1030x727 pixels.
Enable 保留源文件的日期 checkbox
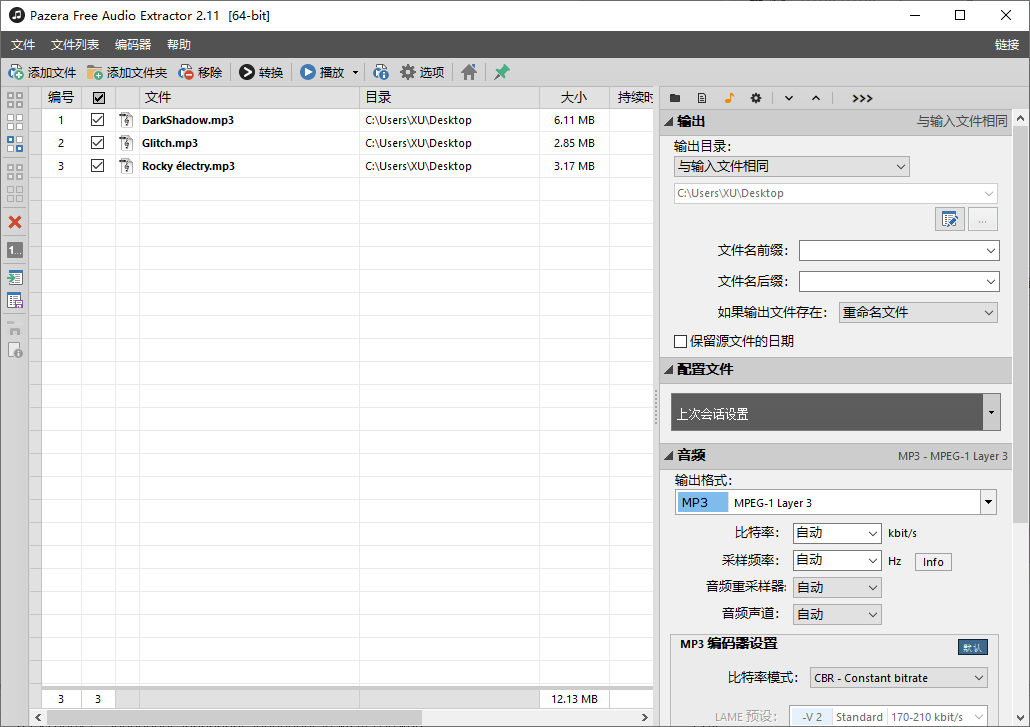[681, 341]
